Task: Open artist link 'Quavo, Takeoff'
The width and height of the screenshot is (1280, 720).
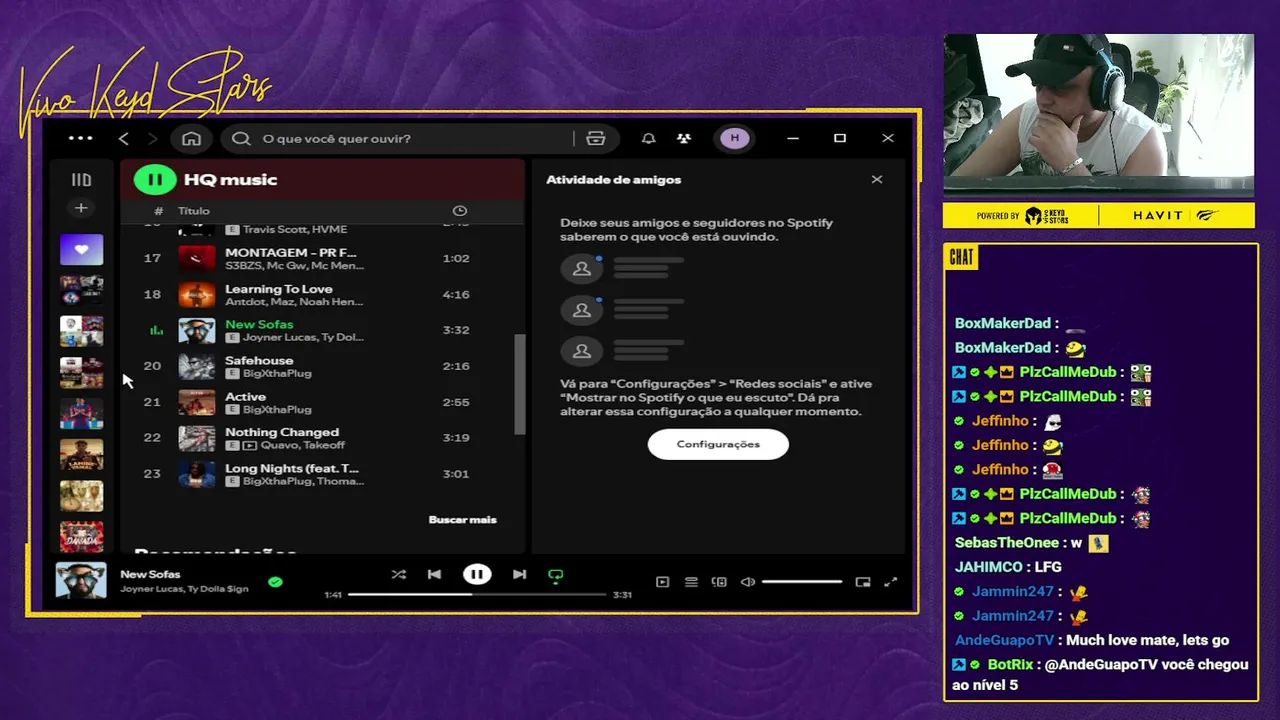Action: point(304,445)
